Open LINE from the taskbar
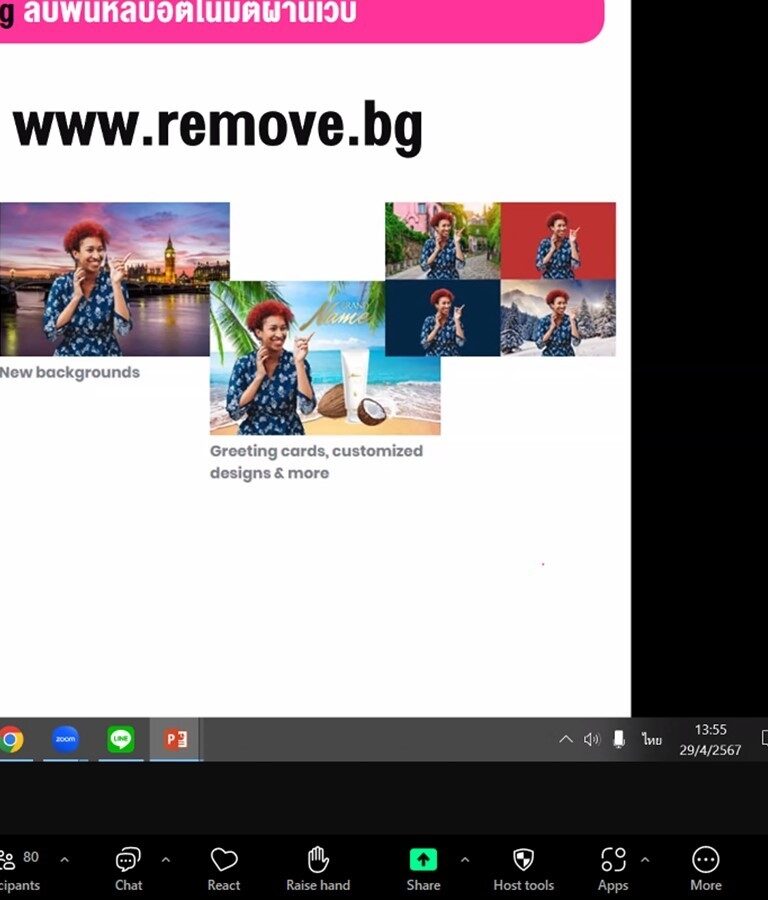The width and height of the screenshot is (768, 900). click(121, 739)
